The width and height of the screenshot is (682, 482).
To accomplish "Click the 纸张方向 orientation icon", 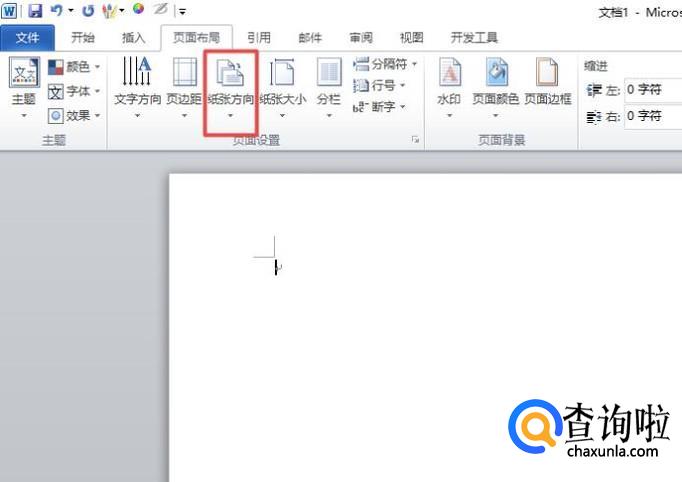I will [x=231, y=73].
